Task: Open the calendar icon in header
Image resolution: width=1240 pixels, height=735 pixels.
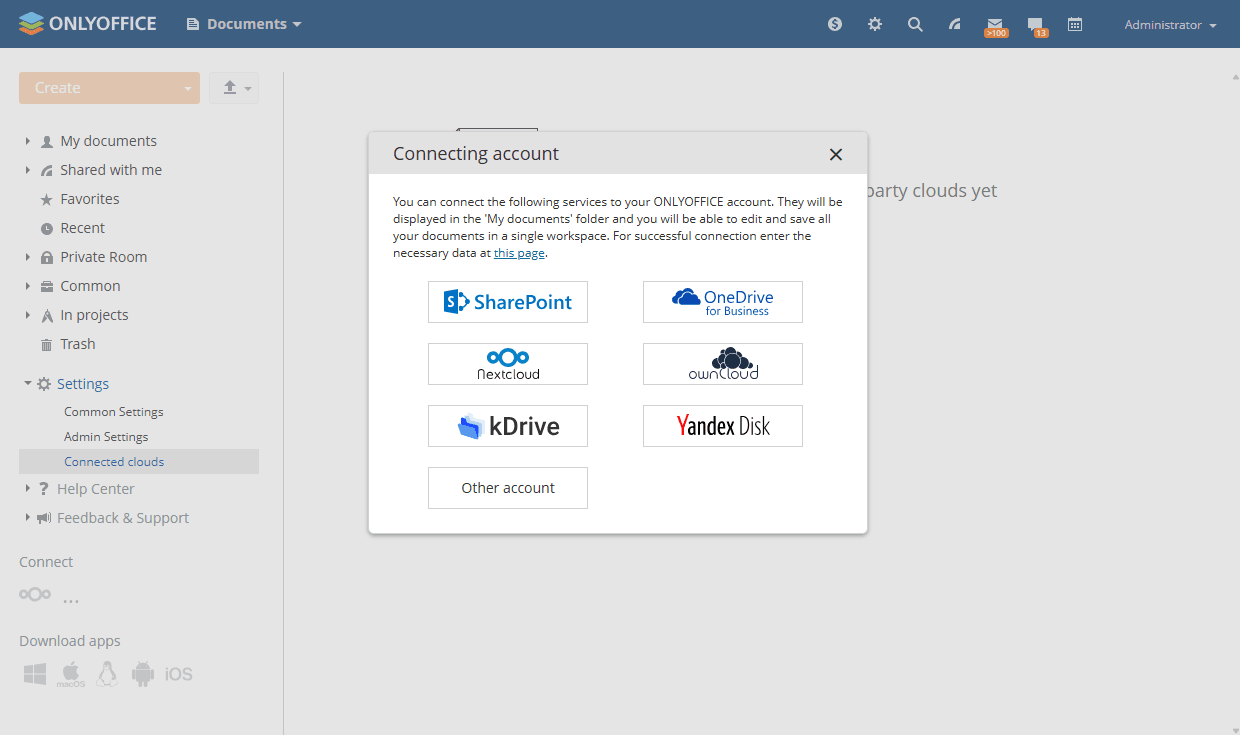Action: click(x=1075, y=24)
